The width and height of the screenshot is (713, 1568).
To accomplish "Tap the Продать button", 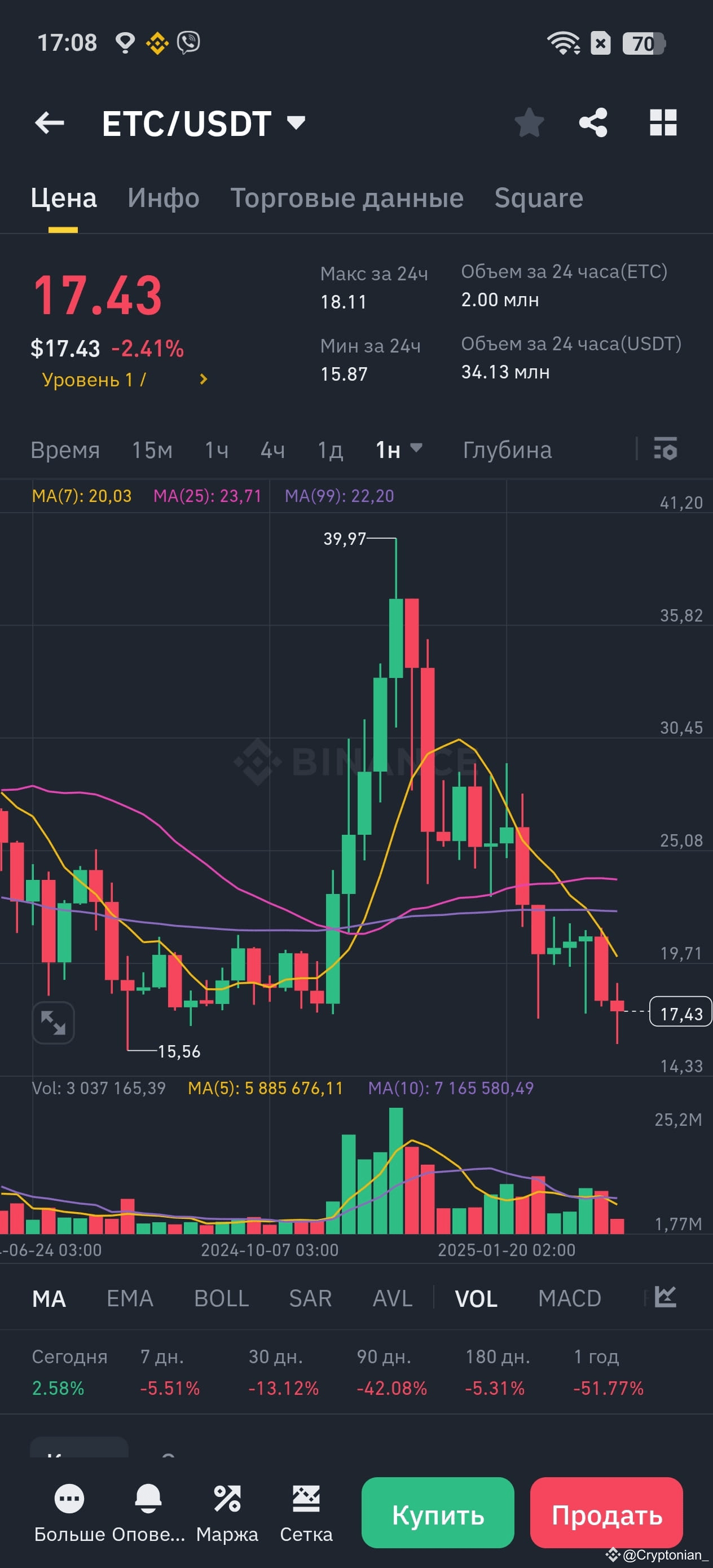I will pos(606,1513).
